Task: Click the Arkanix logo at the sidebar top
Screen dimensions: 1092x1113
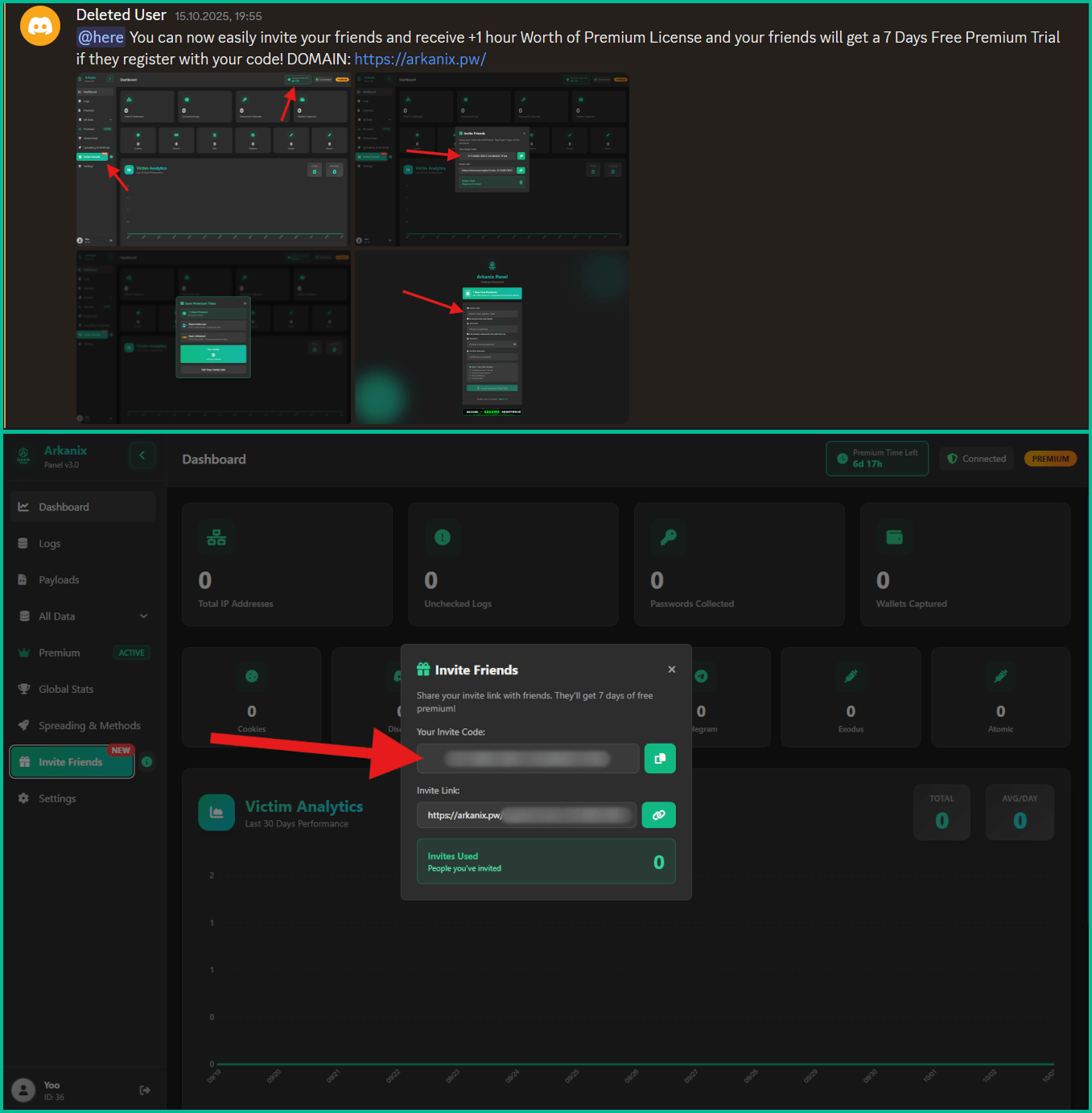Action: (23, 456)
